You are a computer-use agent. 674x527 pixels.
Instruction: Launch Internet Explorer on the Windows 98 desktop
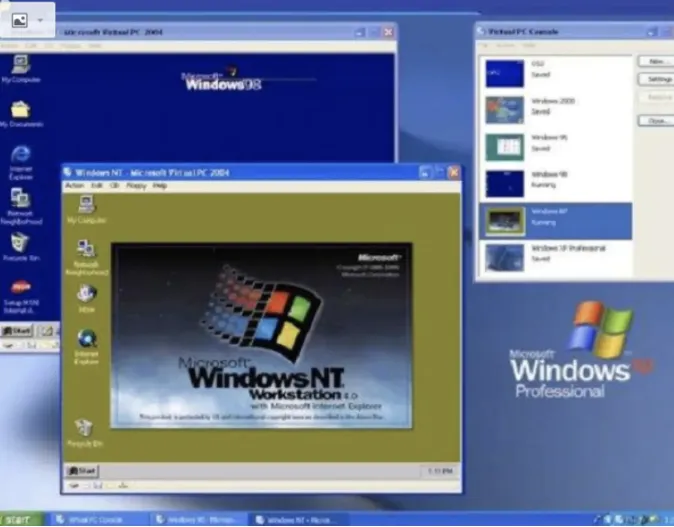[x=21, y=162]
